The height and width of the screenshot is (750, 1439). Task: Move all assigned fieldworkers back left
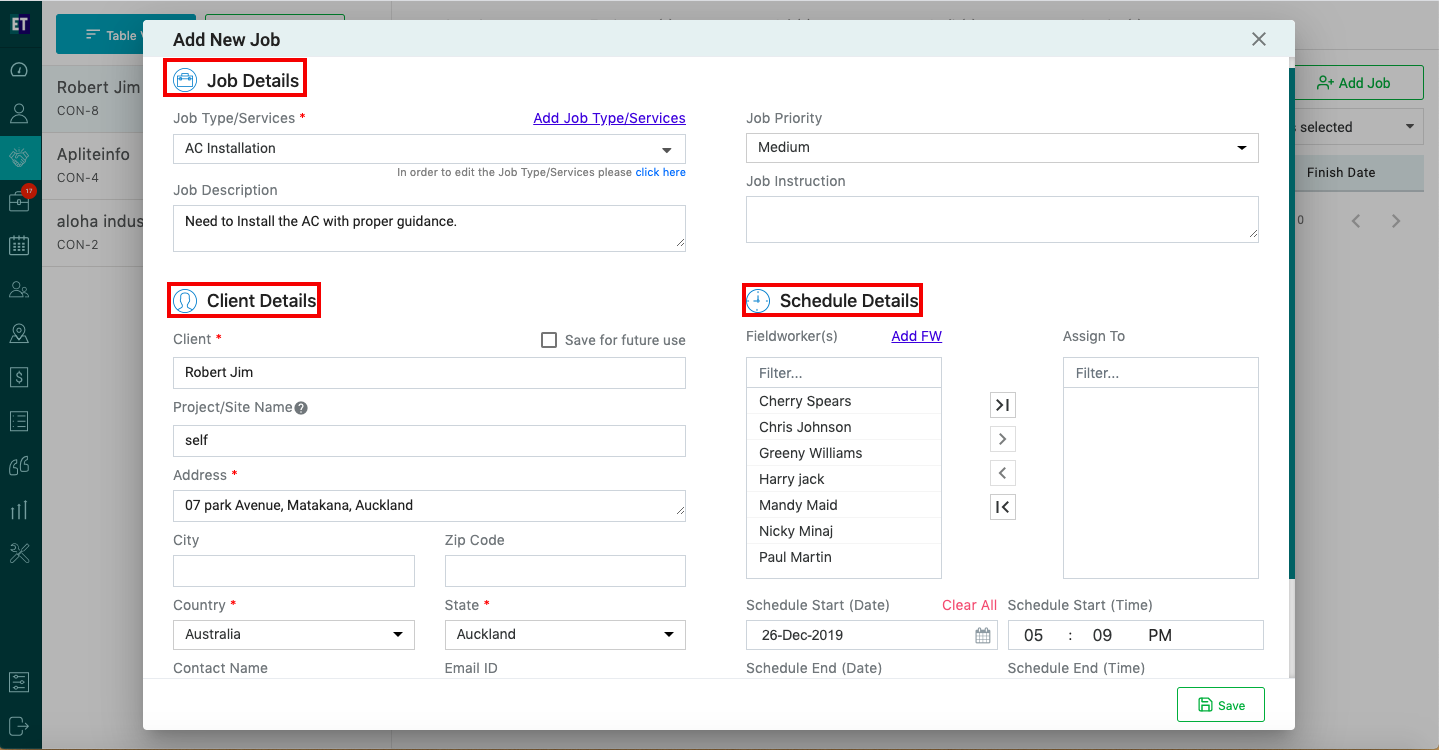click(x=1002, y=507)
